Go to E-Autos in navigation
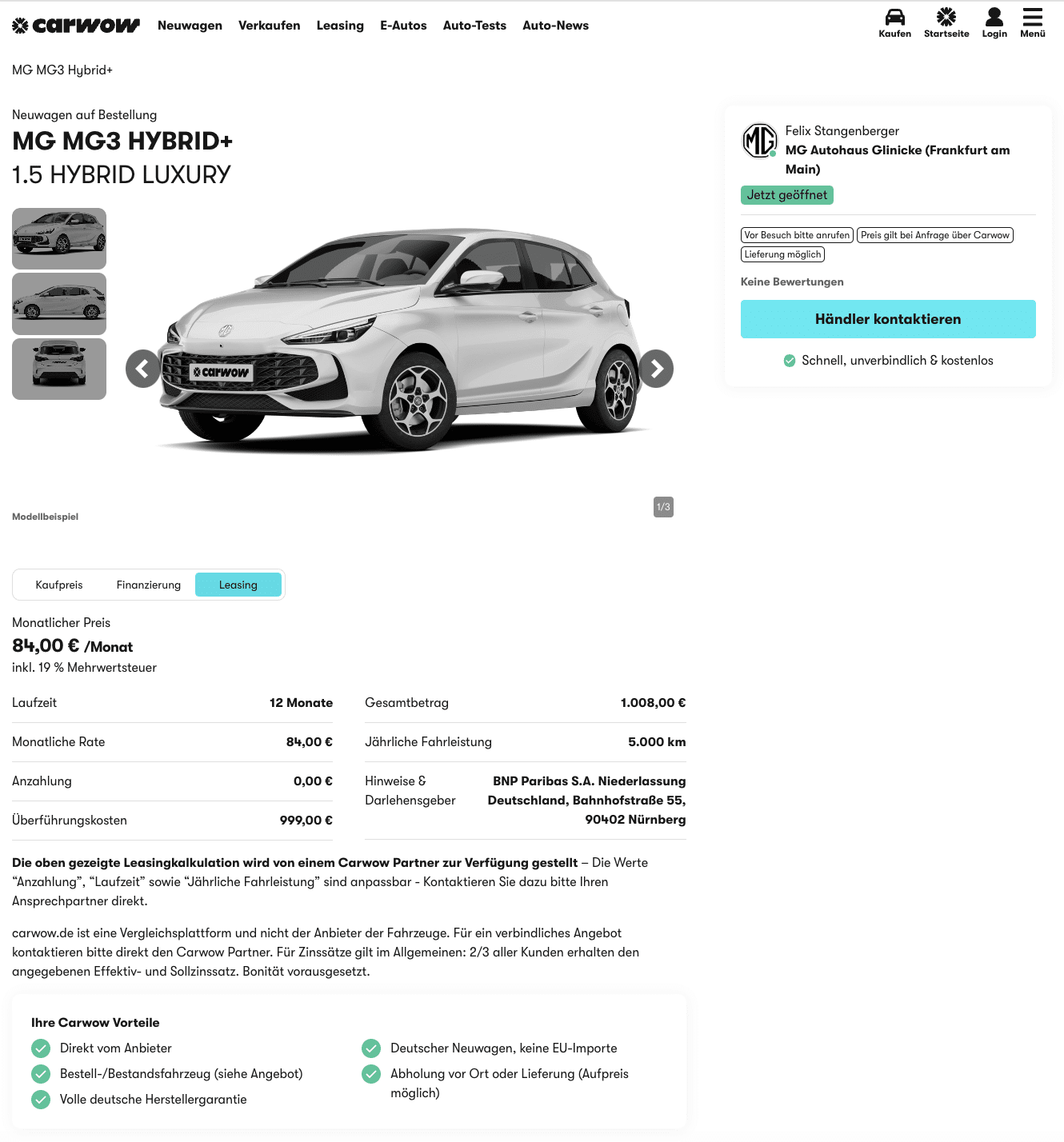Screen dimensions: 1064x1142 [x=403, y=26]
